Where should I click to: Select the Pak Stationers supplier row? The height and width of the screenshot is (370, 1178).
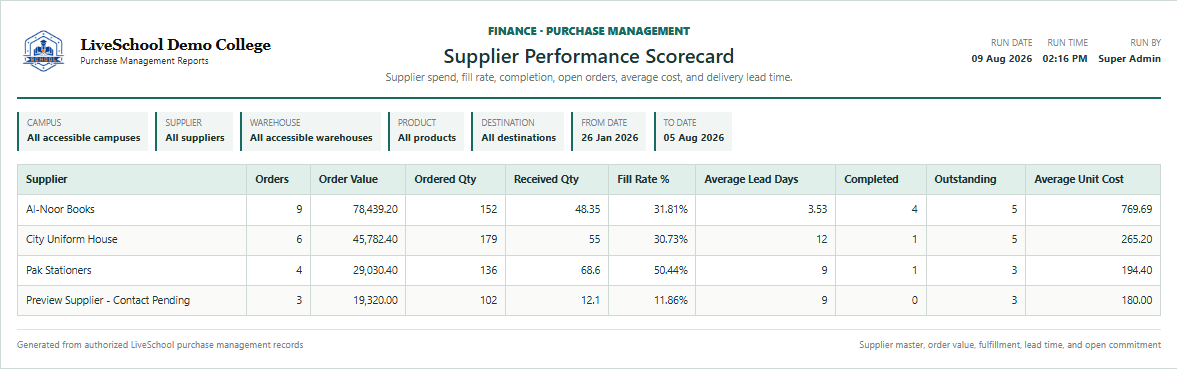click(x=590, y=270)
